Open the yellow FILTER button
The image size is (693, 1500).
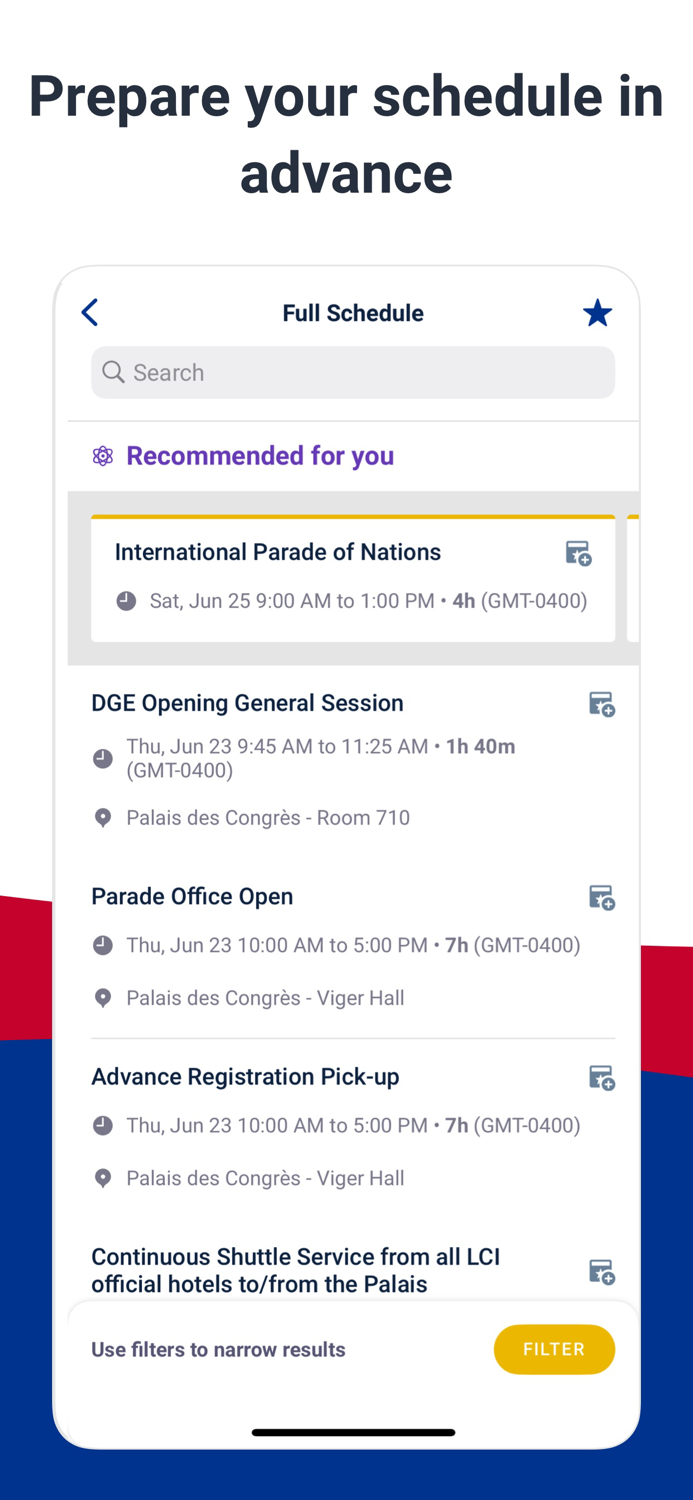554,1349
